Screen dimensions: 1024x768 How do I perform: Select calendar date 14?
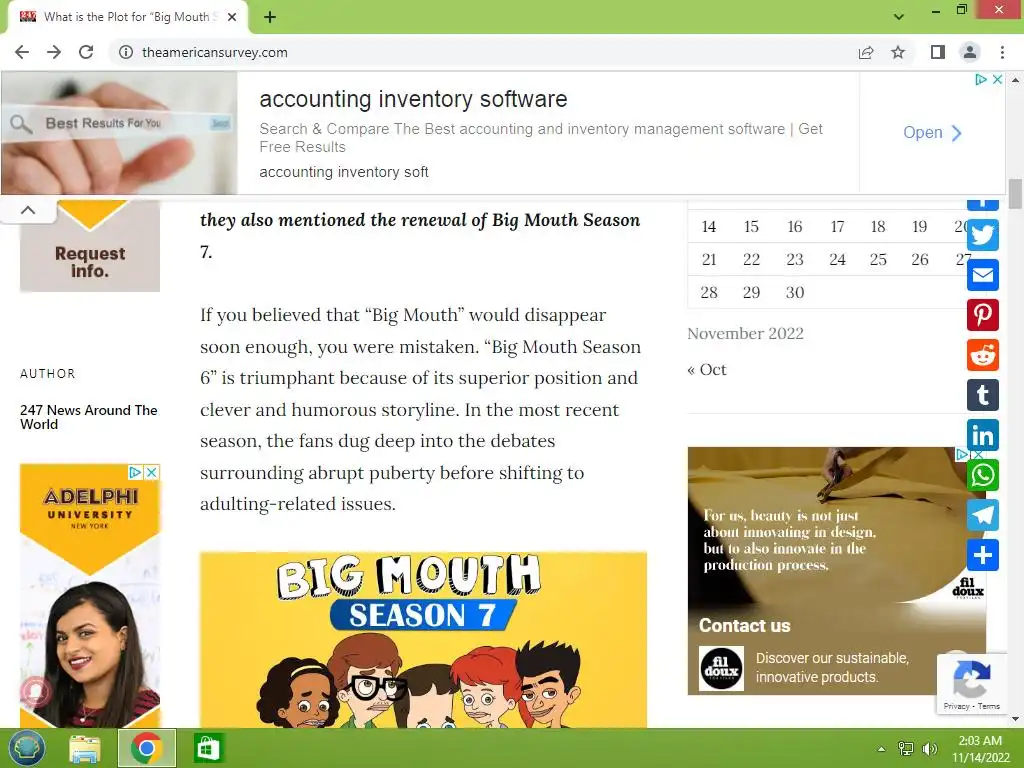click(x=709, y=227)
